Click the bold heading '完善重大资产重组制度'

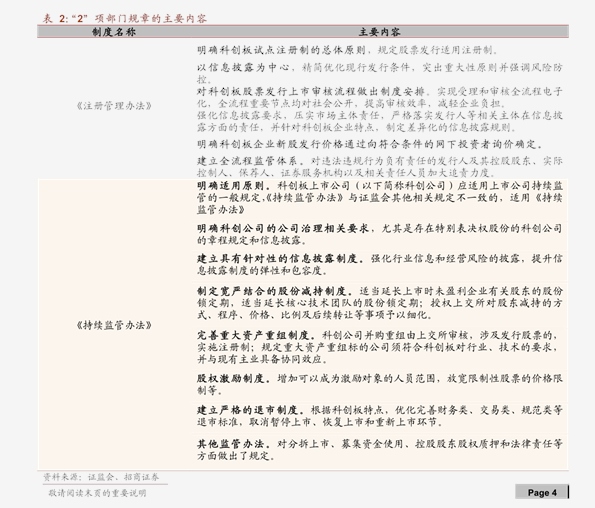256,335
